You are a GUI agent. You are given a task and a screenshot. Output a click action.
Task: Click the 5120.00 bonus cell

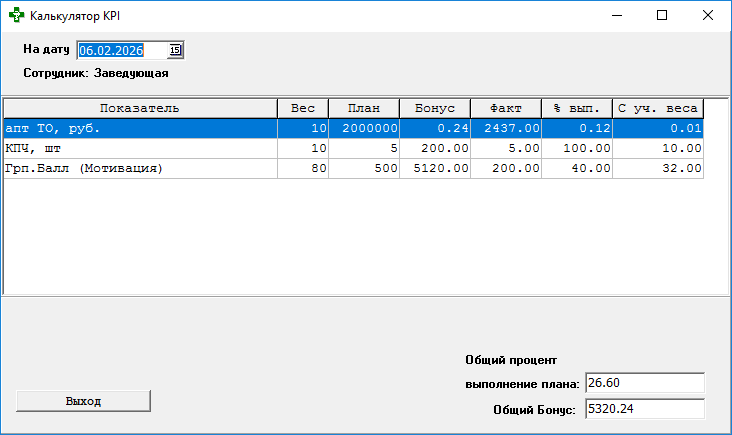coord(435,168)
